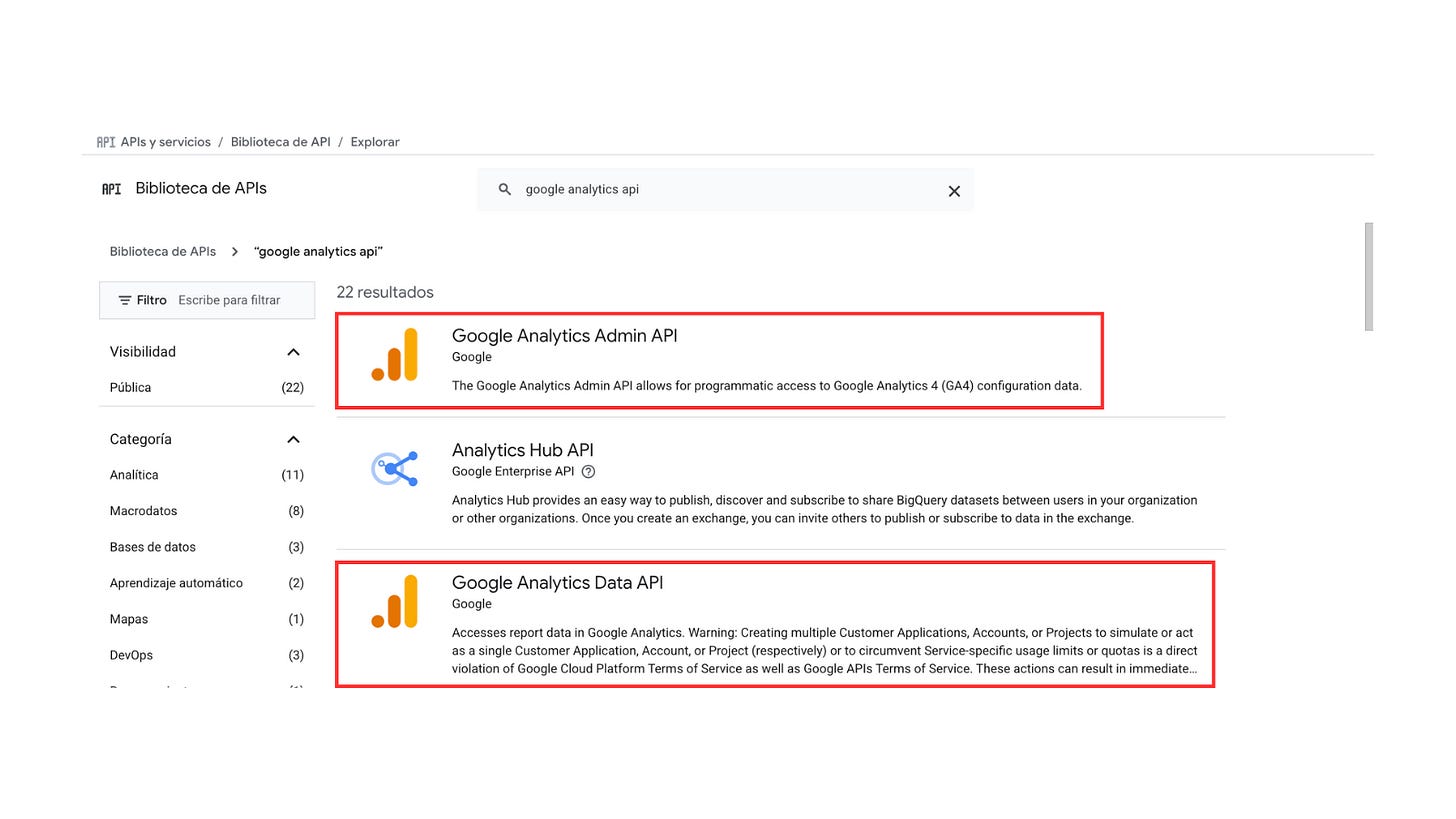
Task: Filter by Aprendizaje automático category
Action: point(206,583)
